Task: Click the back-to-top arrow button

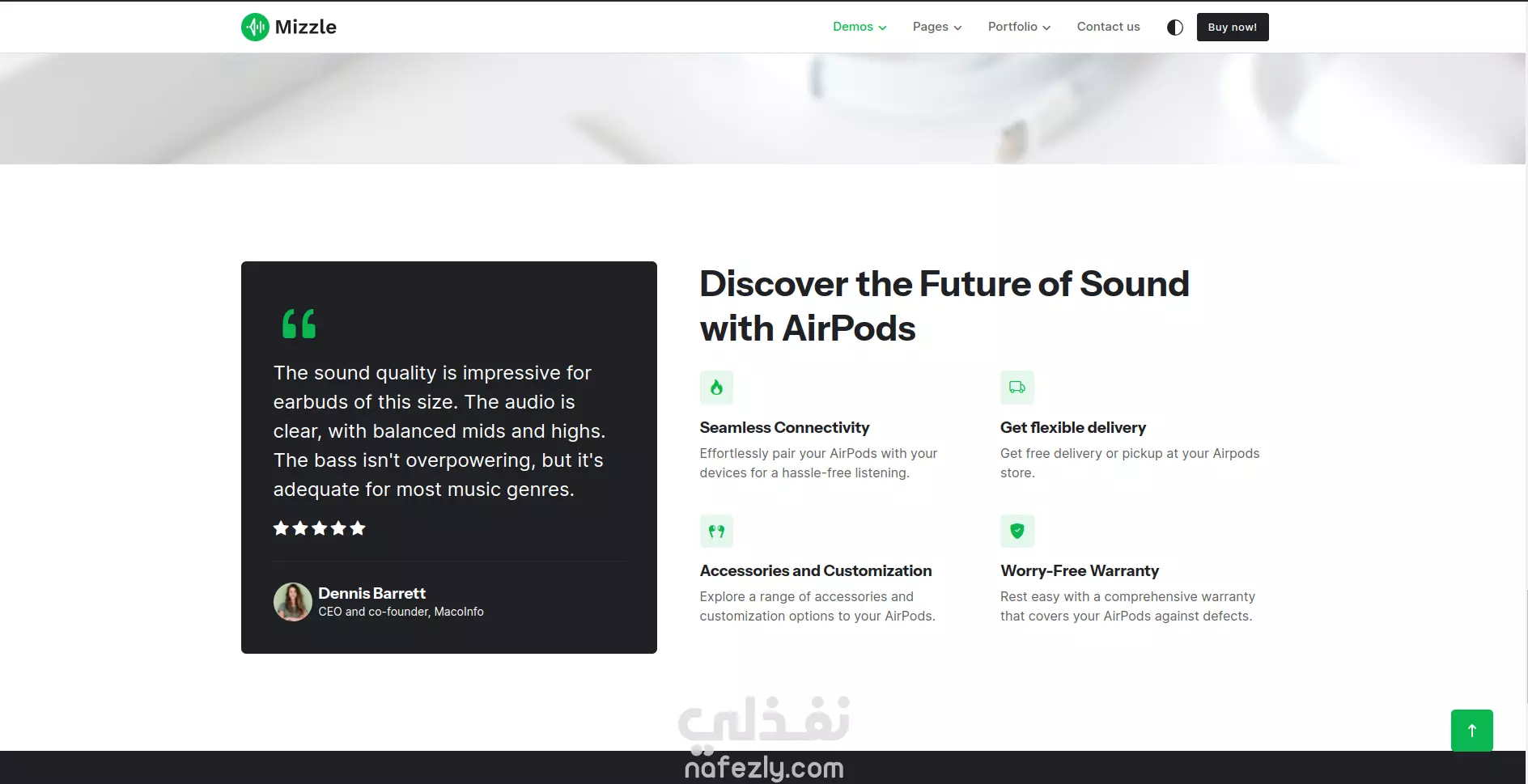Action: click(1471, 731)
